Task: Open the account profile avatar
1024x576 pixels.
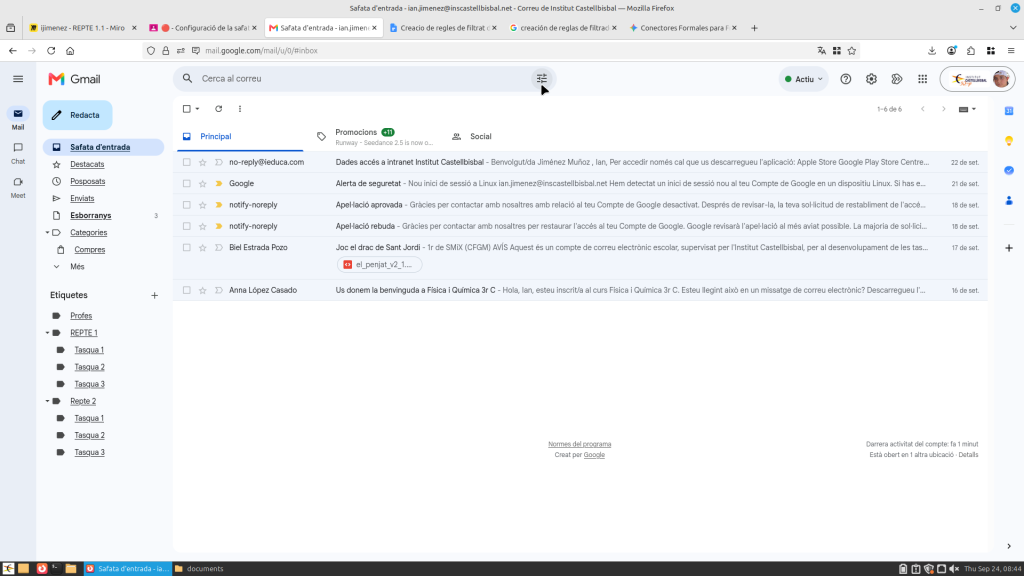Action: click(x=1000, y=79)
